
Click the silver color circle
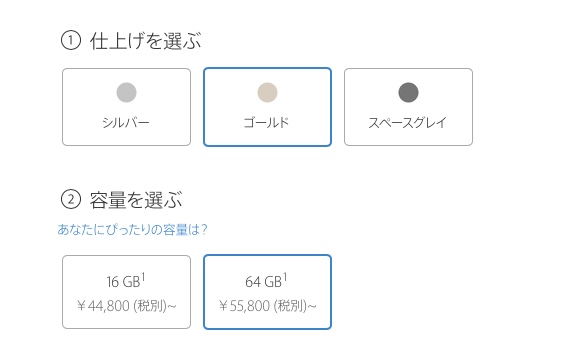tap(126, 92)
